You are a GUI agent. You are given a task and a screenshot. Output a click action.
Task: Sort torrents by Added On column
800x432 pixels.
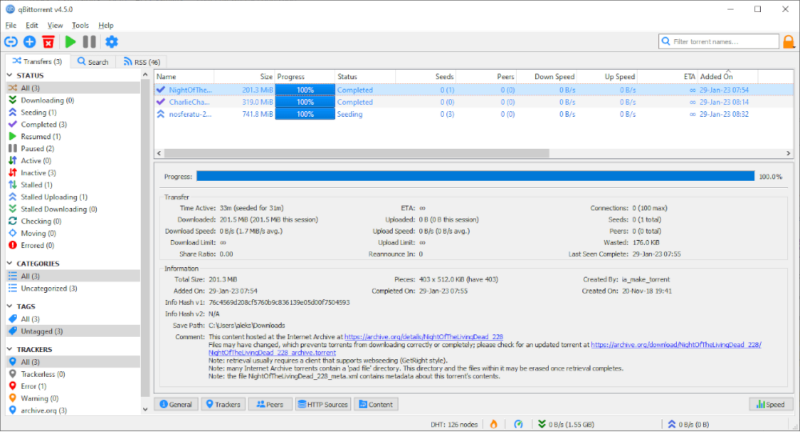[728, 77]
